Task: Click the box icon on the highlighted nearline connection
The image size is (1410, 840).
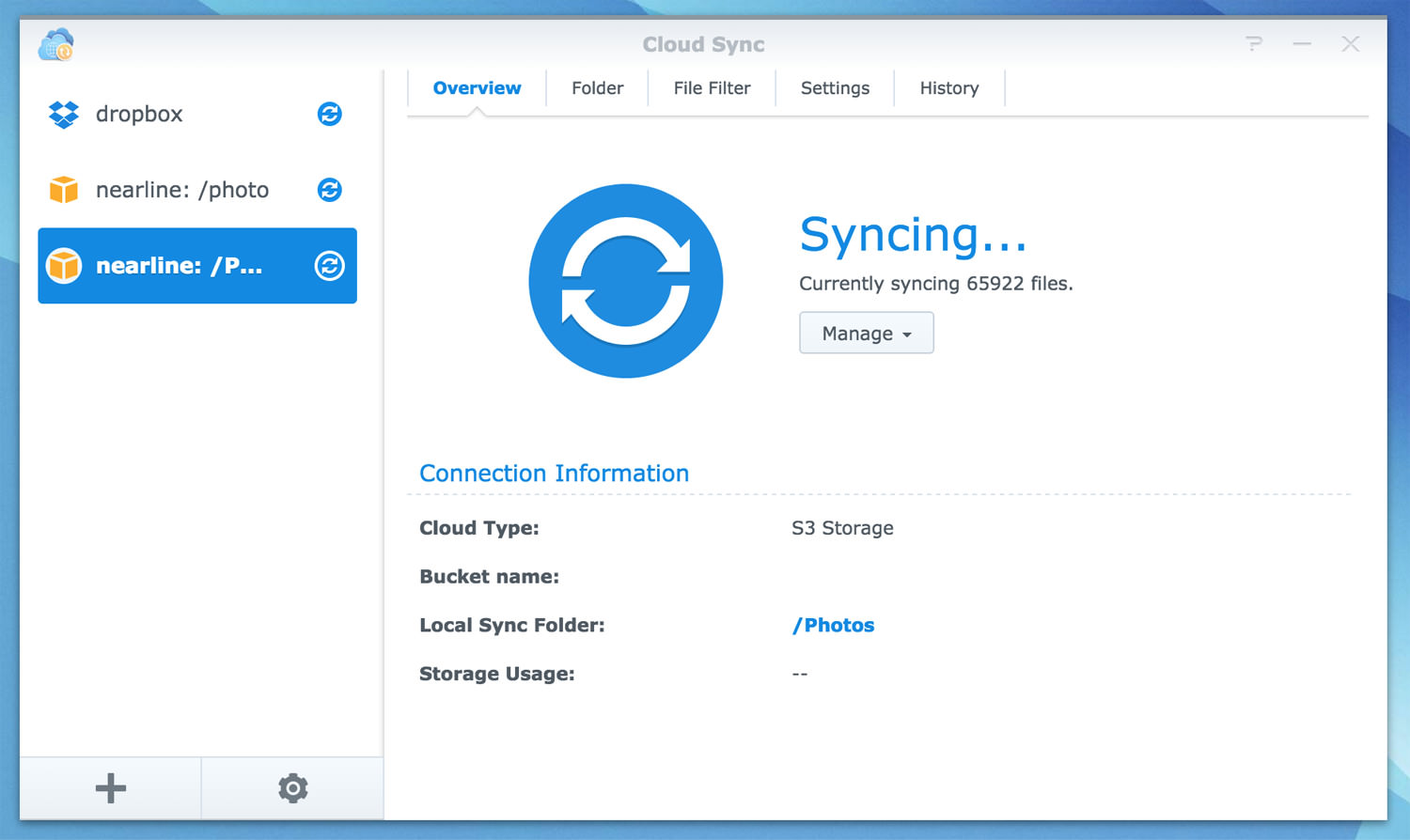Action: click(x=64, y=266)
